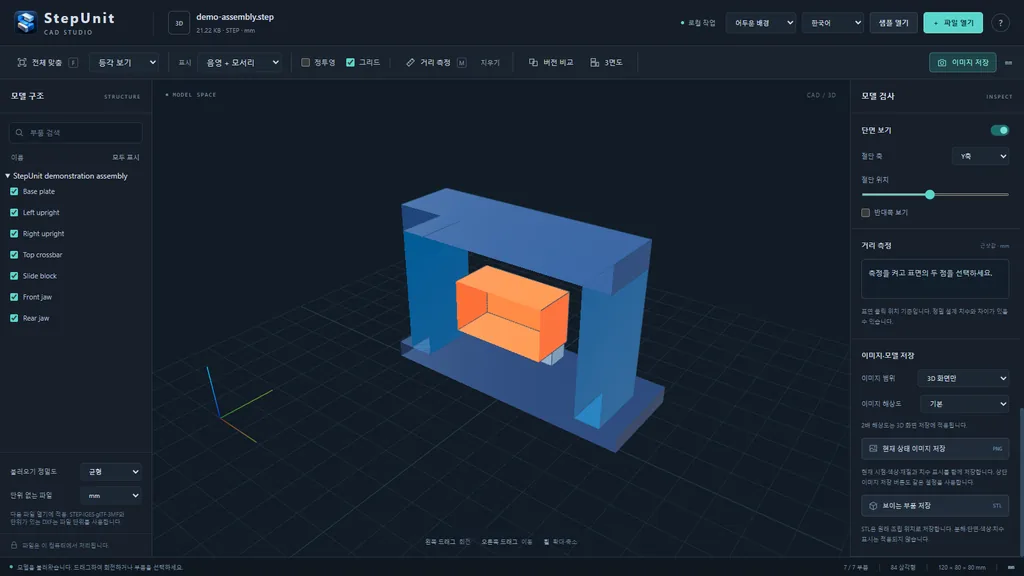1024x576 pixels.
Task: Open the 불러오기 정밀도 dropdown
Action: point(111,472)
